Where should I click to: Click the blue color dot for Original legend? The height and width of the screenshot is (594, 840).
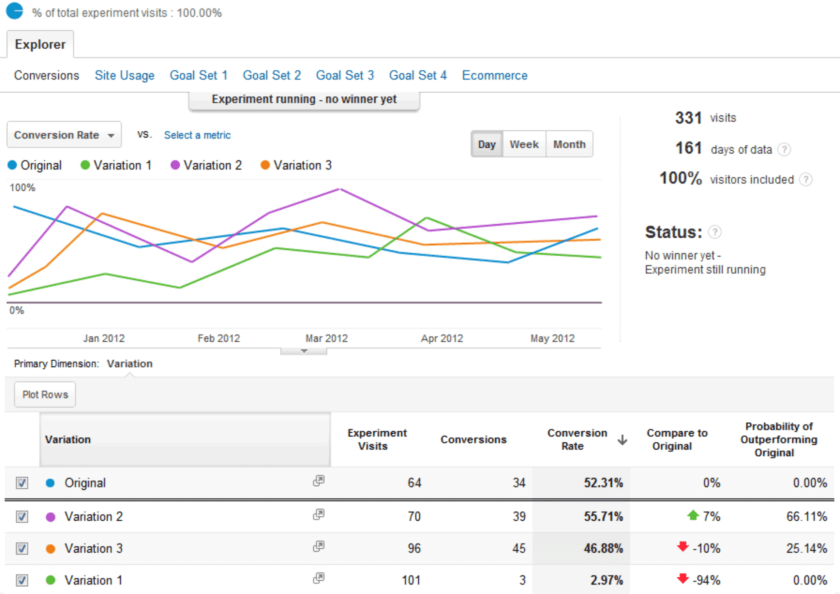10,165
